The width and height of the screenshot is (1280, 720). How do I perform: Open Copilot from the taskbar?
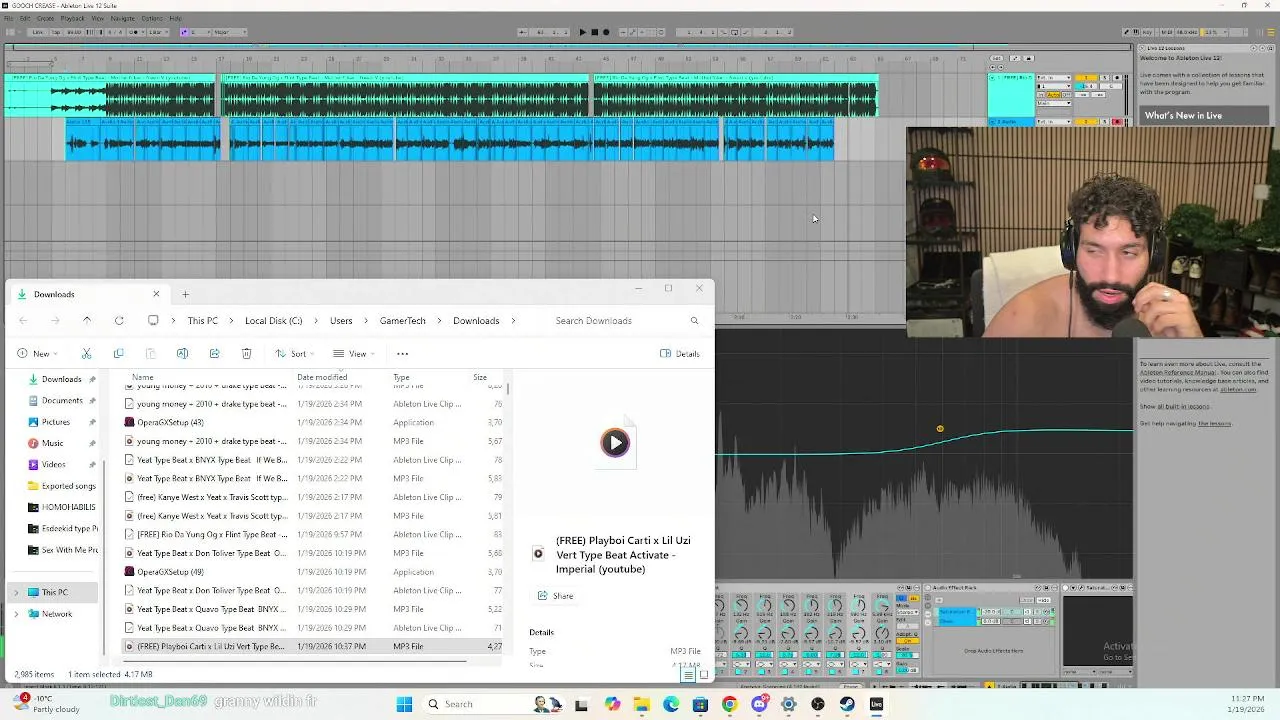pyautogui.click(x=612, y=704)
